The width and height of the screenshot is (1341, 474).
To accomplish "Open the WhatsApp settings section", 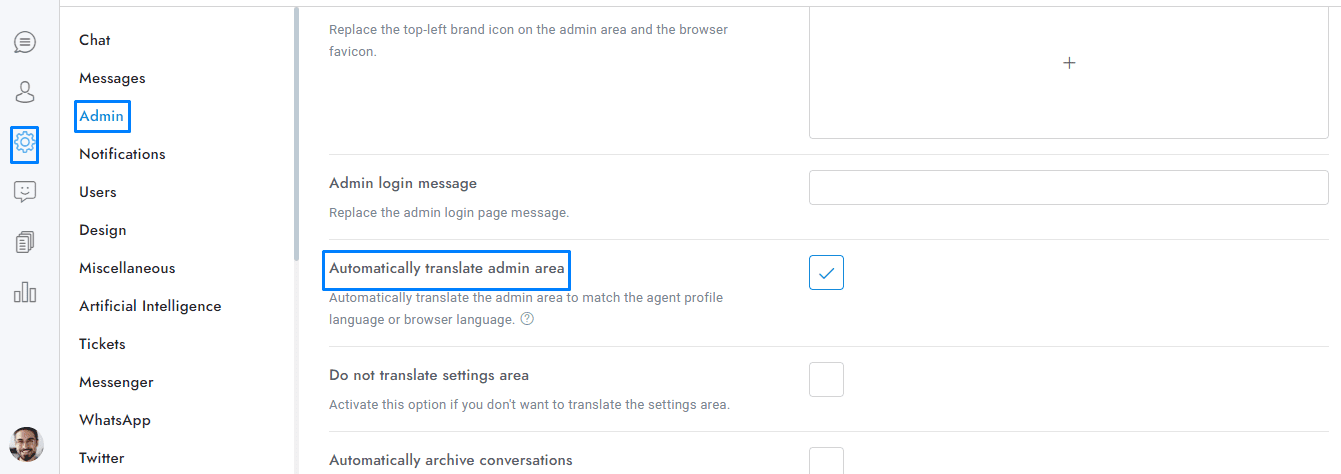I will click(x=115, y=420).
